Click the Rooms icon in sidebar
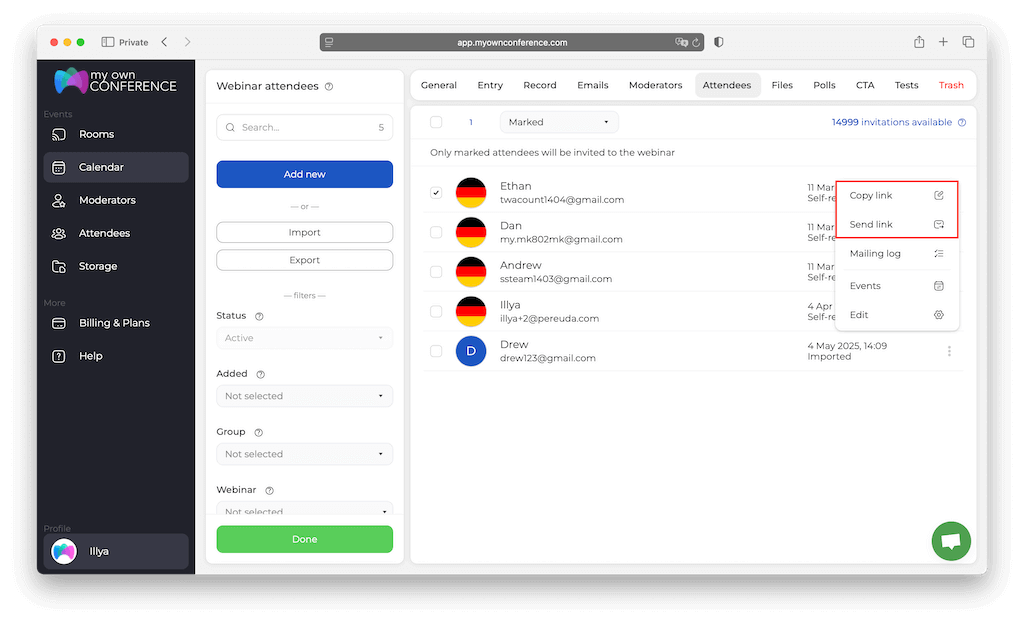 (x=59, y=134)
